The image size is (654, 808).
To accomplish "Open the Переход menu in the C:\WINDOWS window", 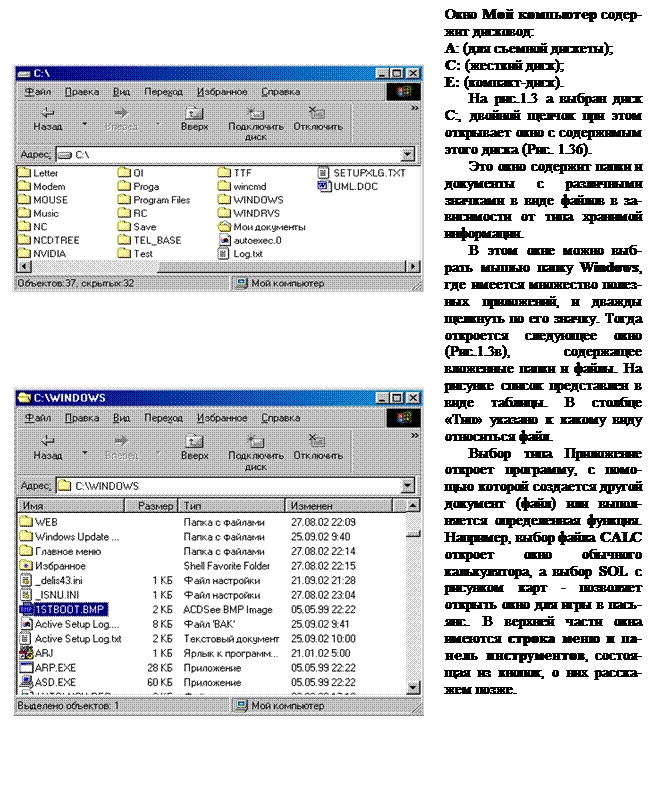I will (x=163, y=418).
